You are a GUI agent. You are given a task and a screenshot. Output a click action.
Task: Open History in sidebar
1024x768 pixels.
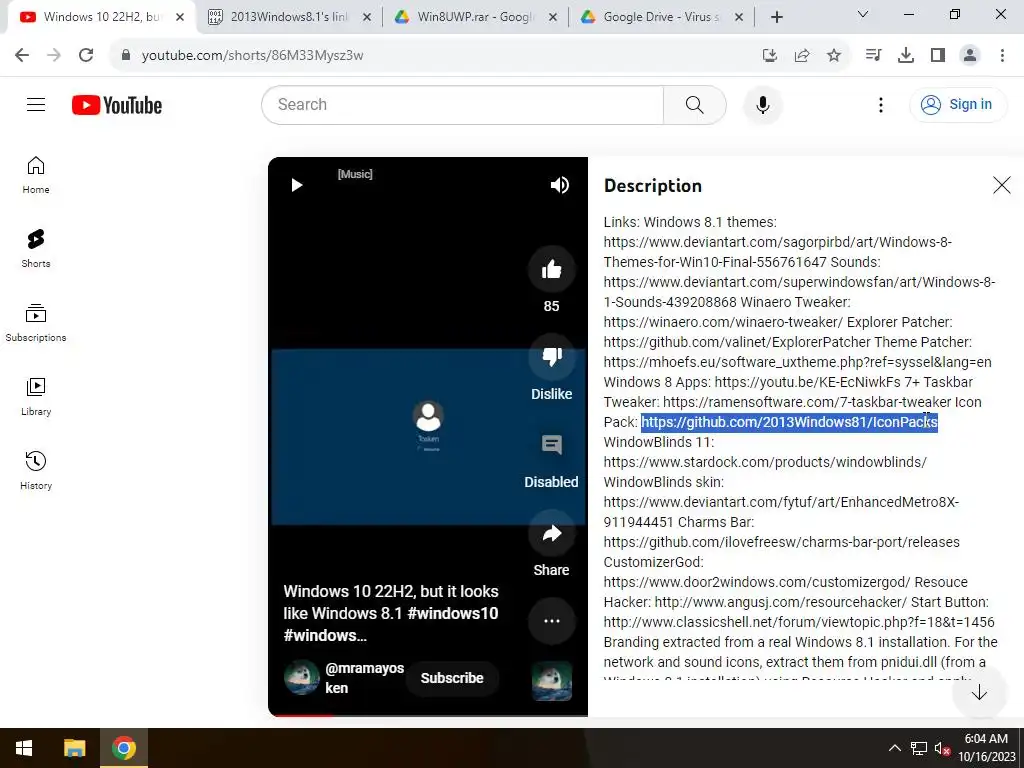36,470
